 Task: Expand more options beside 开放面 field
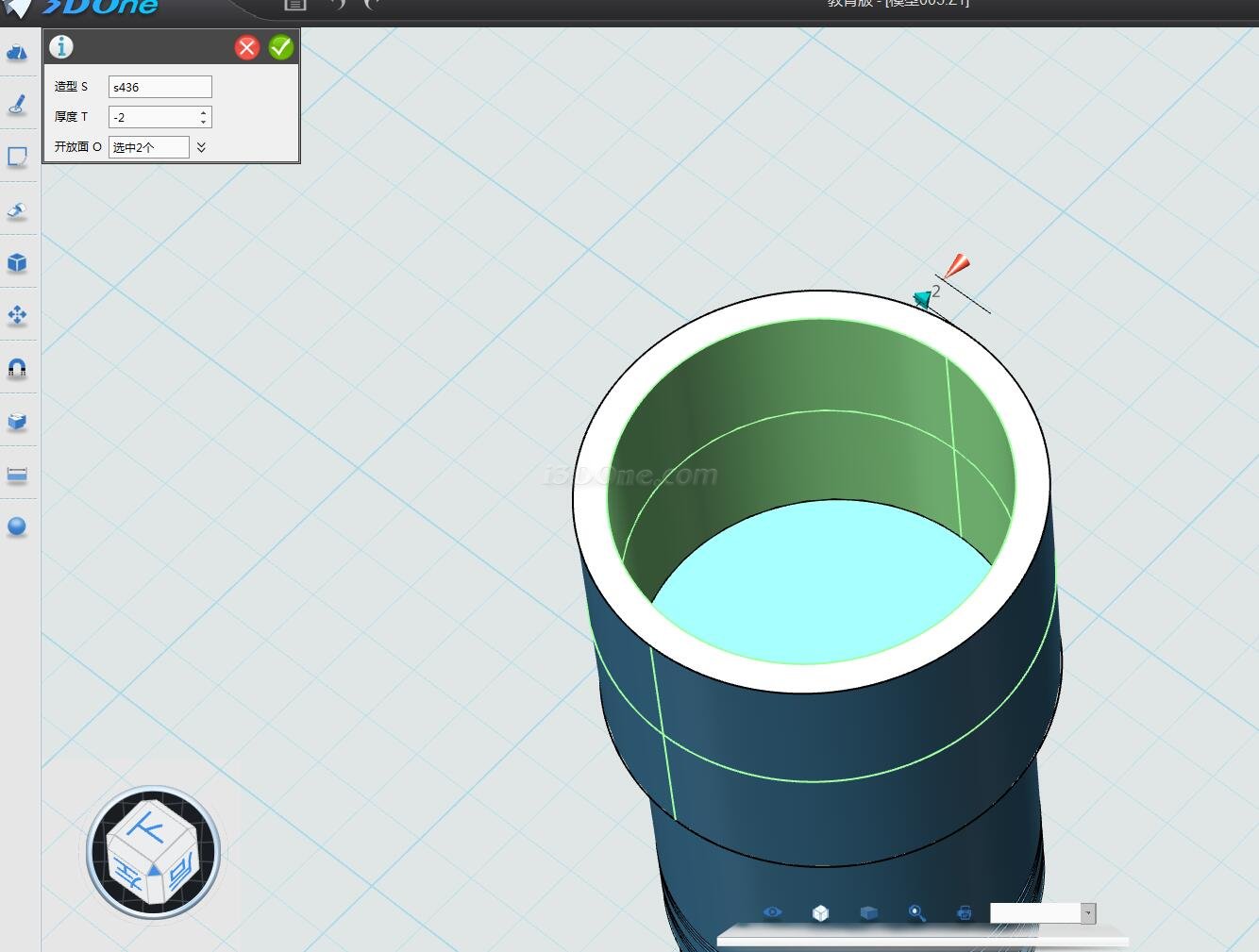click(201, 147)
